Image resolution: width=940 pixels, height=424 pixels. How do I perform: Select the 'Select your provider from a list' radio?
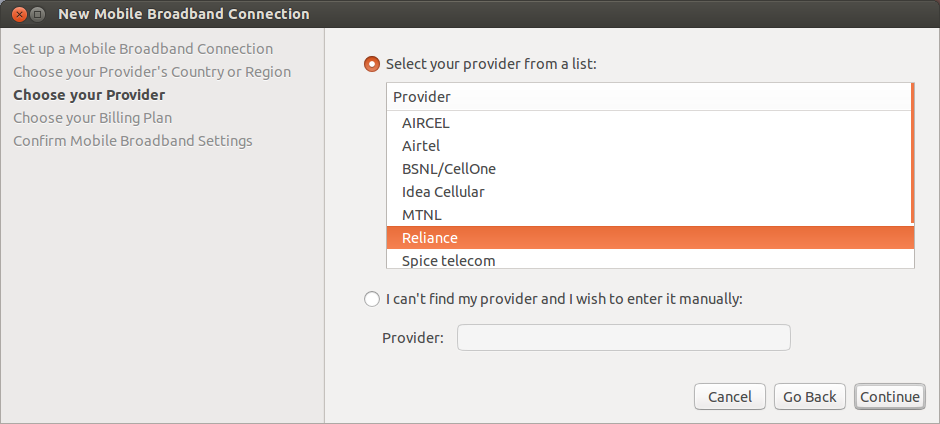coord(372,64)
